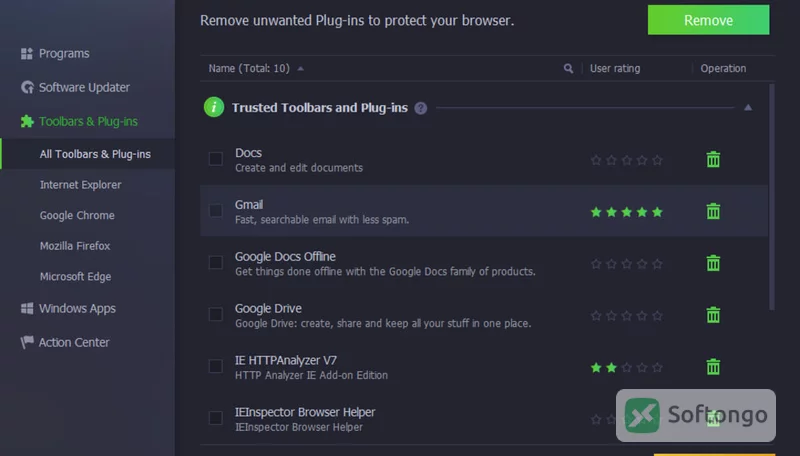This screenshot has height=456, width=800.
Task: Show Mozilla Firefox plug-ins
Action: coord(75,246)
